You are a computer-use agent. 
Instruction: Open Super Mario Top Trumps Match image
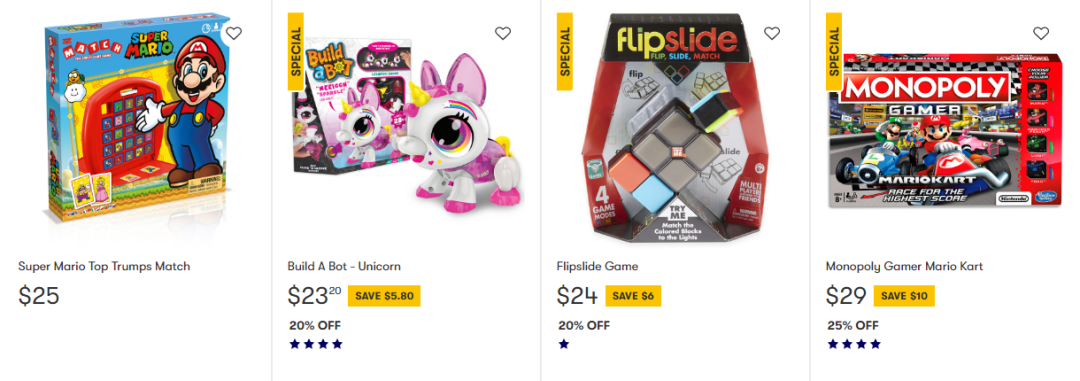click(x=135, y=123)
